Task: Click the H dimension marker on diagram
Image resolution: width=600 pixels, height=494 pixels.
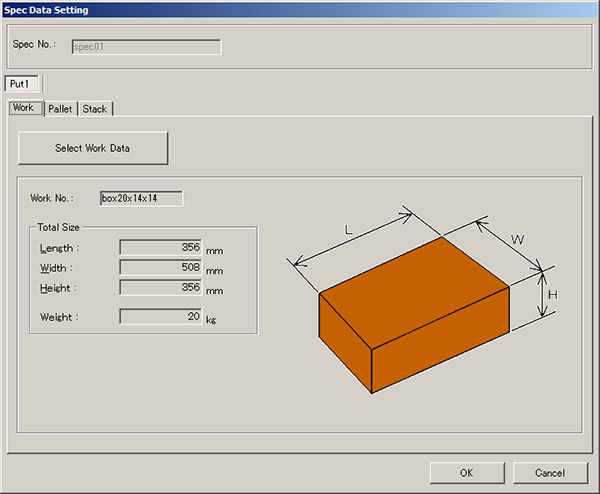Action: 554,295
